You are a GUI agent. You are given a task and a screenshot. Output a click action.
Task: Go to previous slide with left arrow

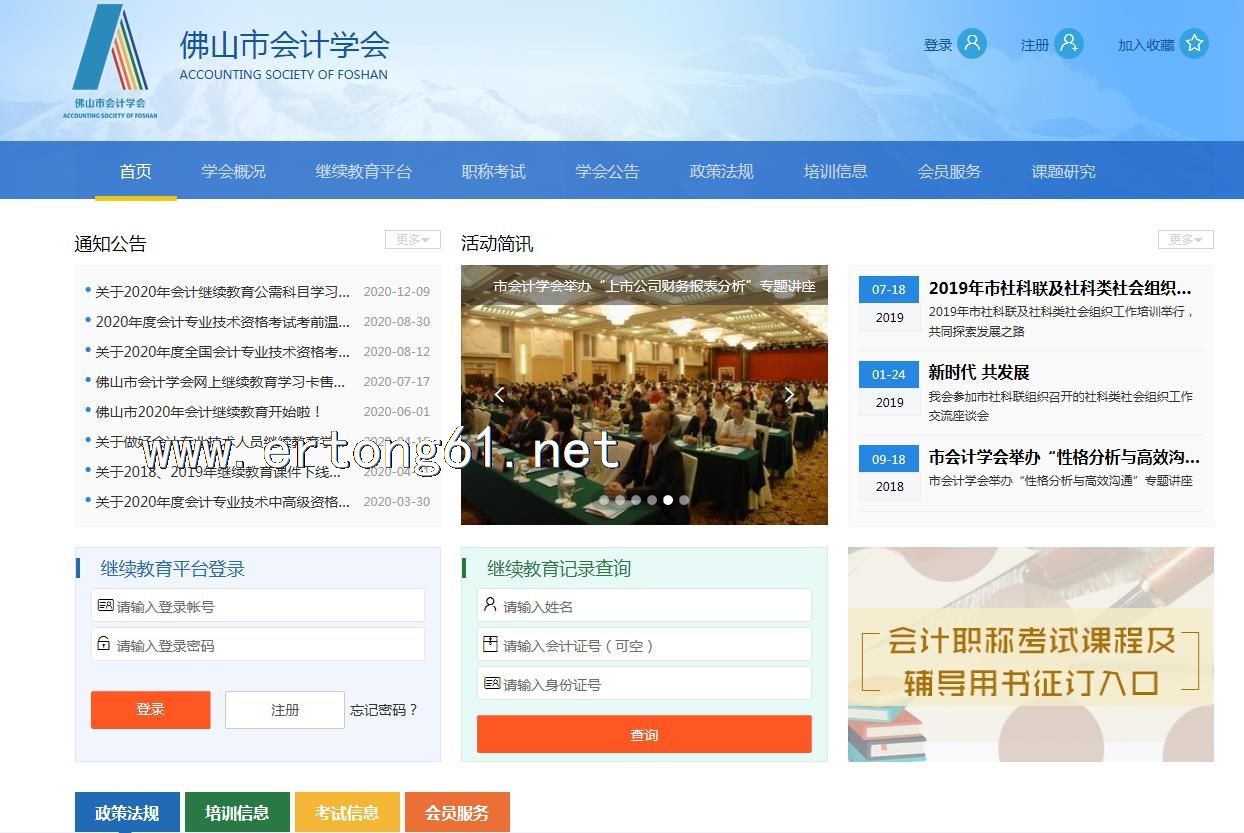click(499, 394)
